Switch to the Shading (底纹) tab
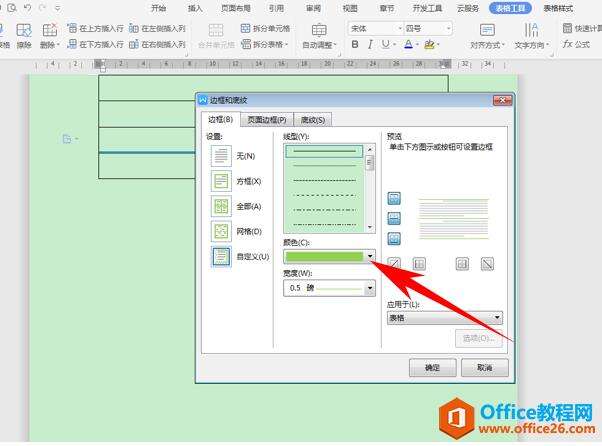This screenshot has width=602, height=446. coord(313,120)
